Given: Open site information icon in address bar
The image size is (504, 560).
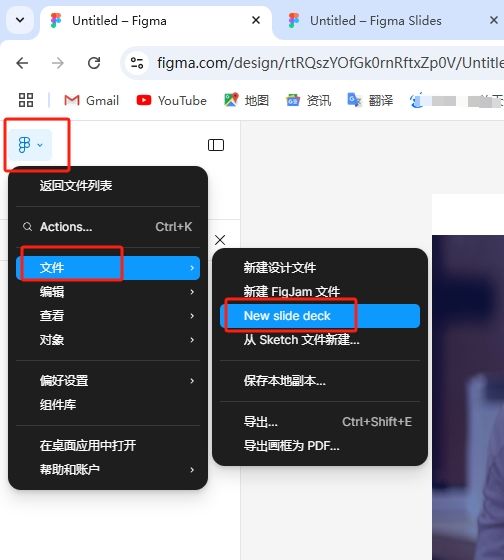Looking at the screenshot, I should 137,63.
